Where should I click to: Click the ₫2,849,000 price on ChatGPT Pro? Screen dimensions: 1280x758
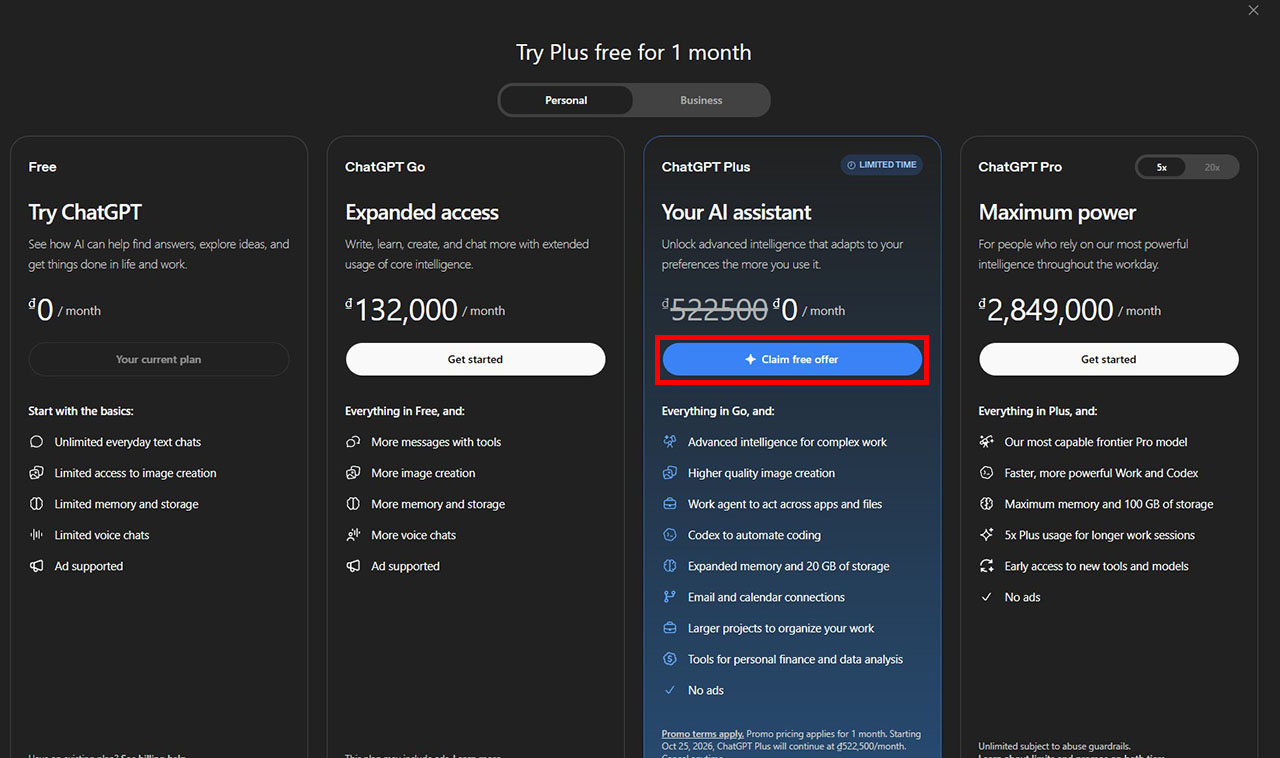(1046, 310)
